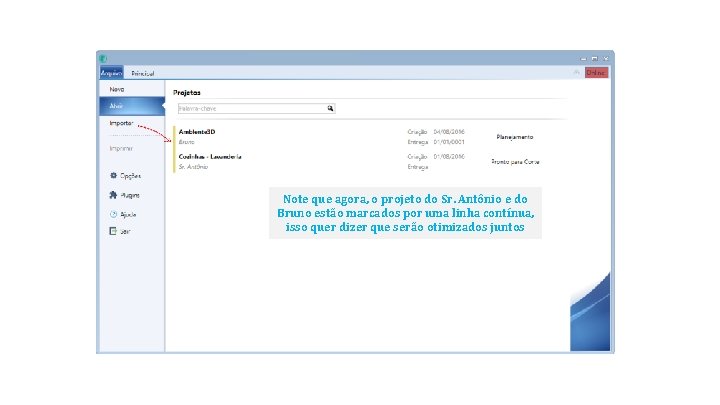Click the client name Bruno
720x405 pixels.
pos(186,142)
